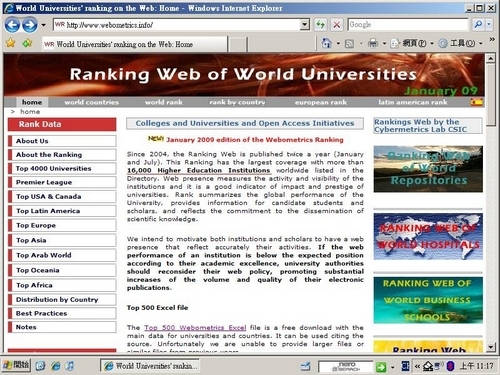The image size is (500, 375).
Task: Open 'About the Ranking' sidebar link
Action: coord(62,155)
